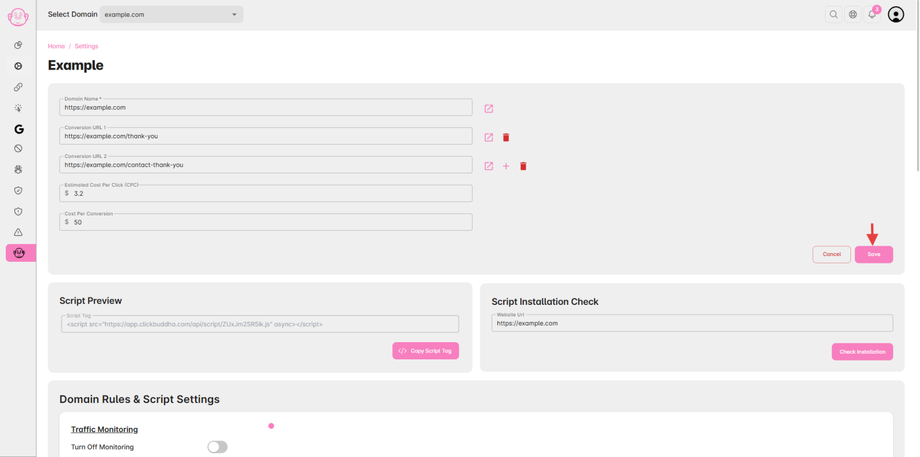Click the Settings breadcrumb

click(x=86, y=46)
